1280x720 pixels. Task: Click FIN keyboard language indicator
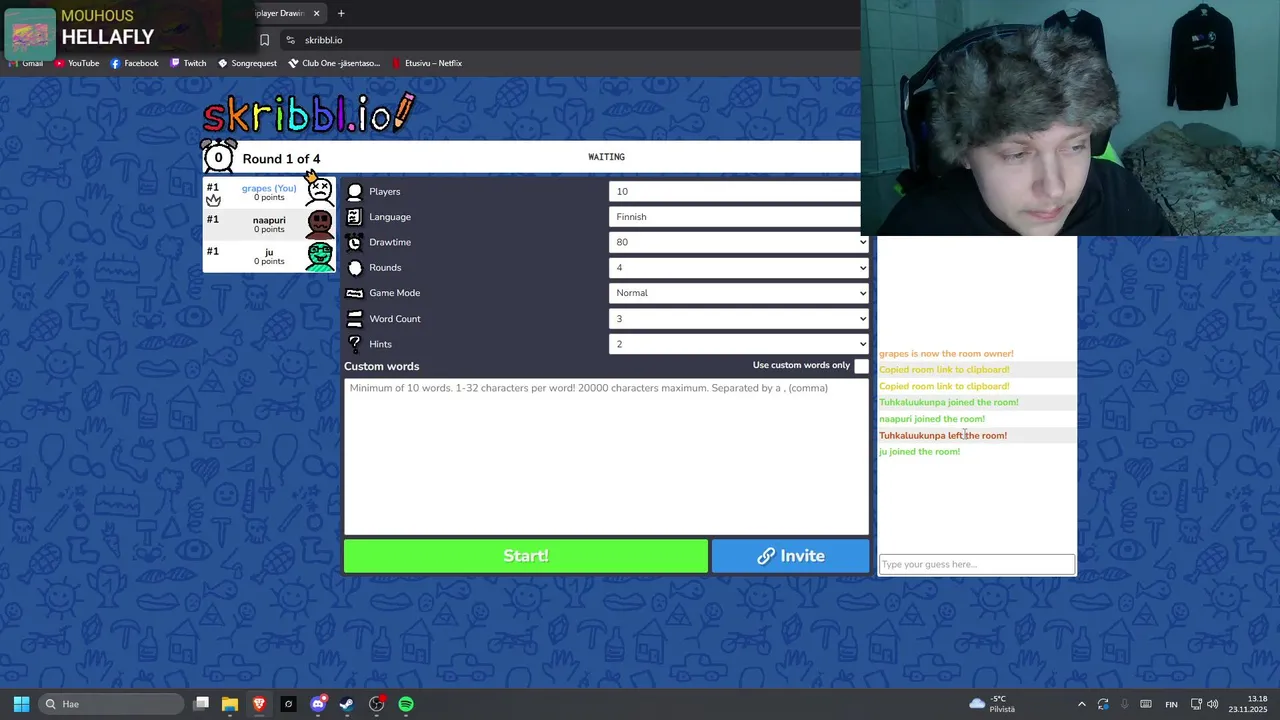[x=1171, y=704]
